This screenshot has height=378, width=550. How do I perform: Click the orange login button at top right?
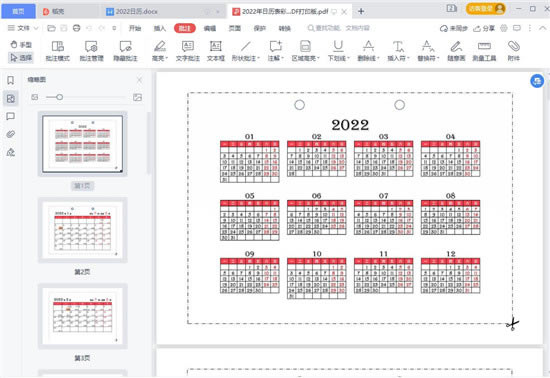coord(485,8)
